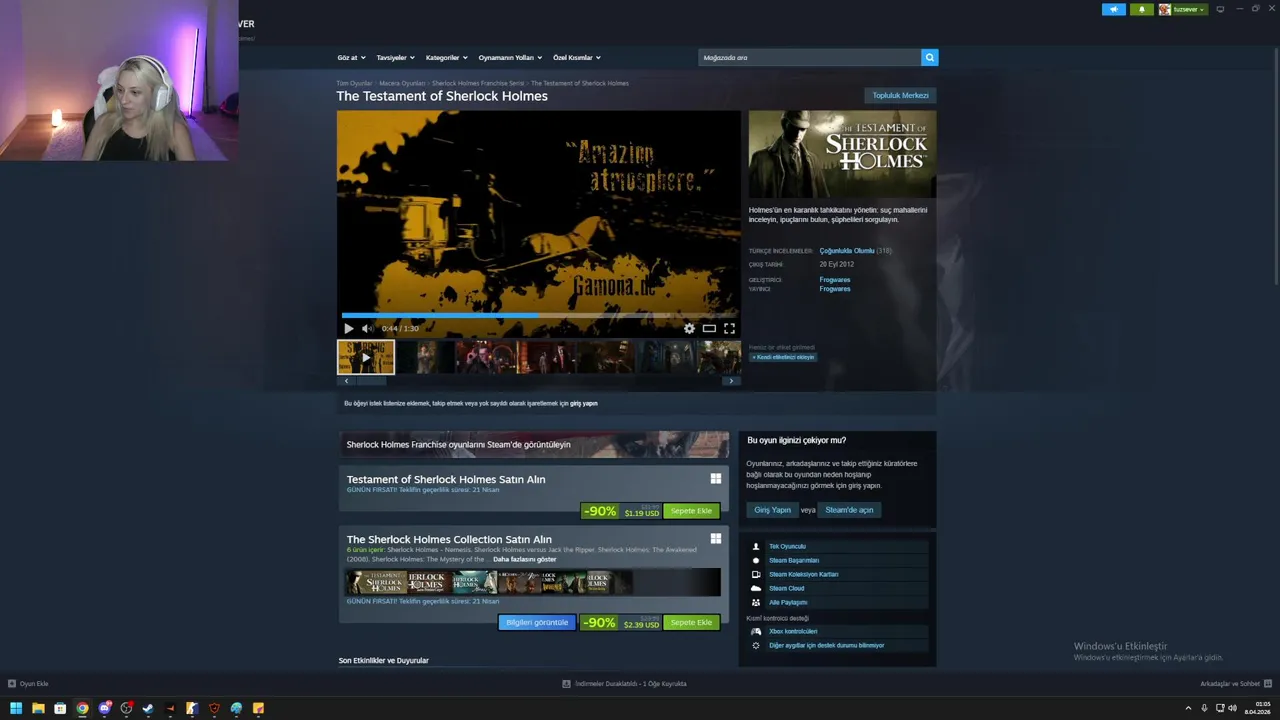Open File Explorer from the taskbar
The width and height of the screenshot is (1280, 720).
tap(38, 708)
